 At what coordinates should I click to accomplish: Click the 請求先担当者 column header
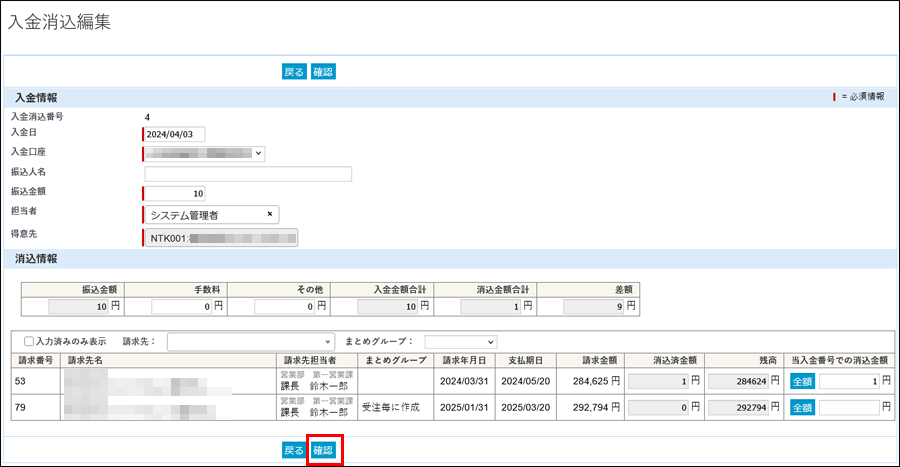[317, 360]
